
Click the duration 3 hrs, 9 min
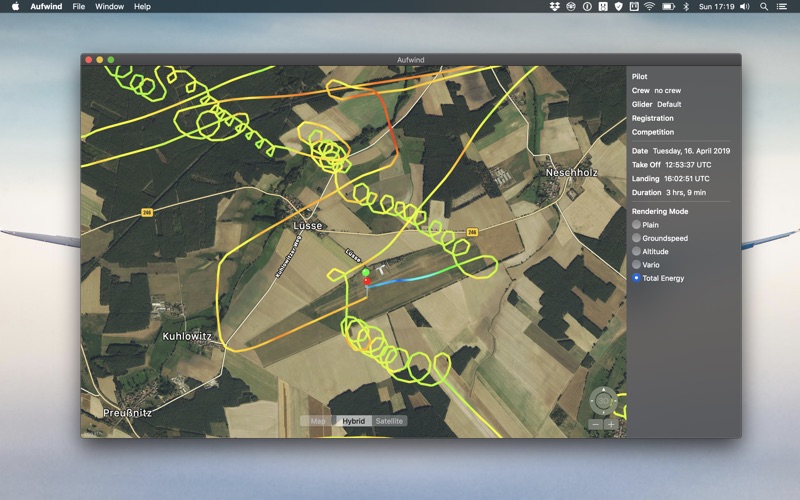(x=686, y=192)
